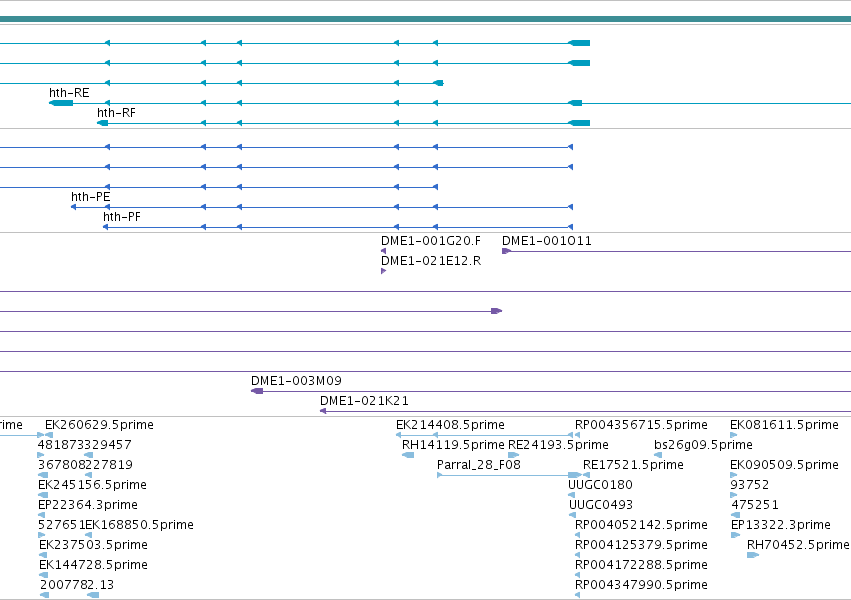This screenshot has width=851, height=600.
Task: Click the hth-RE terminal exon block
Action: [61, 103]
